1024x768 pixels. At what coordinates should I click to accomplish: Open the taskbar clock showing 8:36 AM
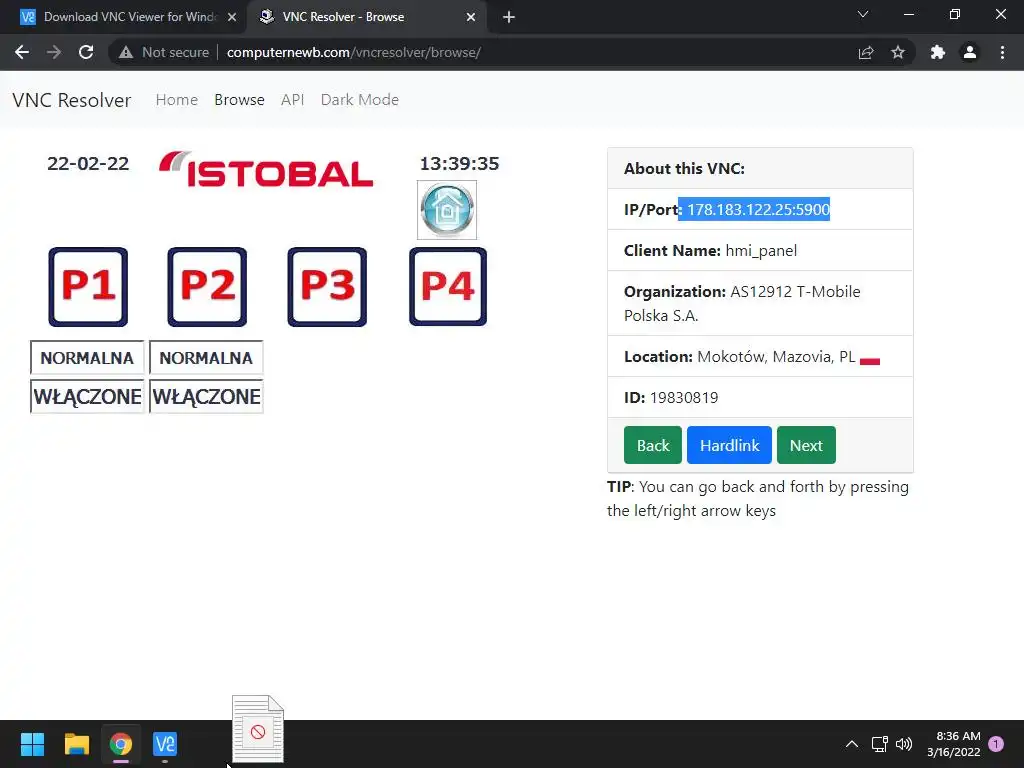pyautogui.click(x=954, y=744)
